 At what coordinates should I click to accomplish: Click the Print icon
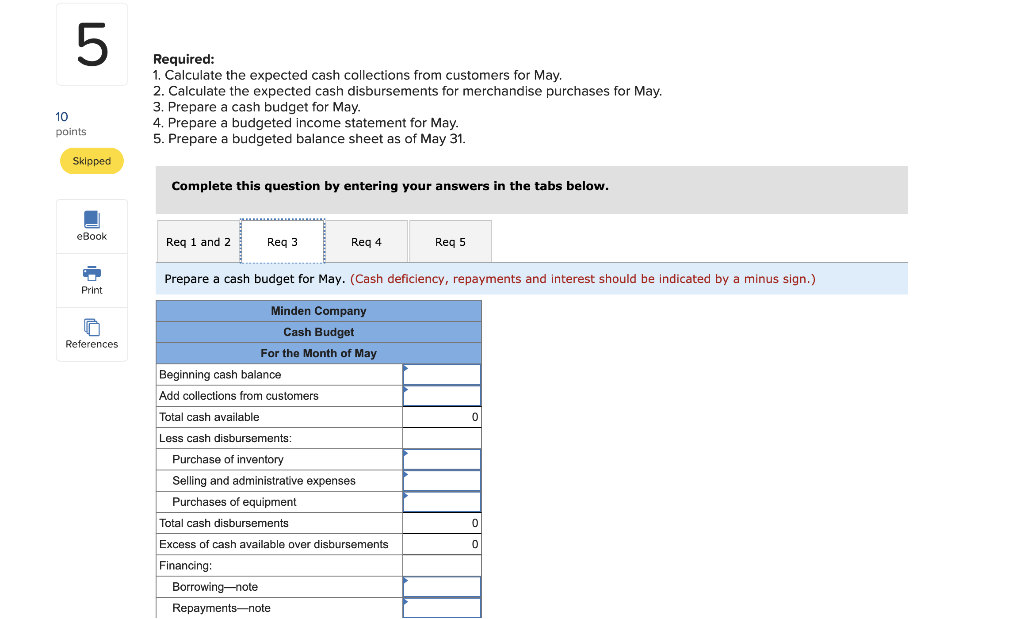click(x=91, y=280)
